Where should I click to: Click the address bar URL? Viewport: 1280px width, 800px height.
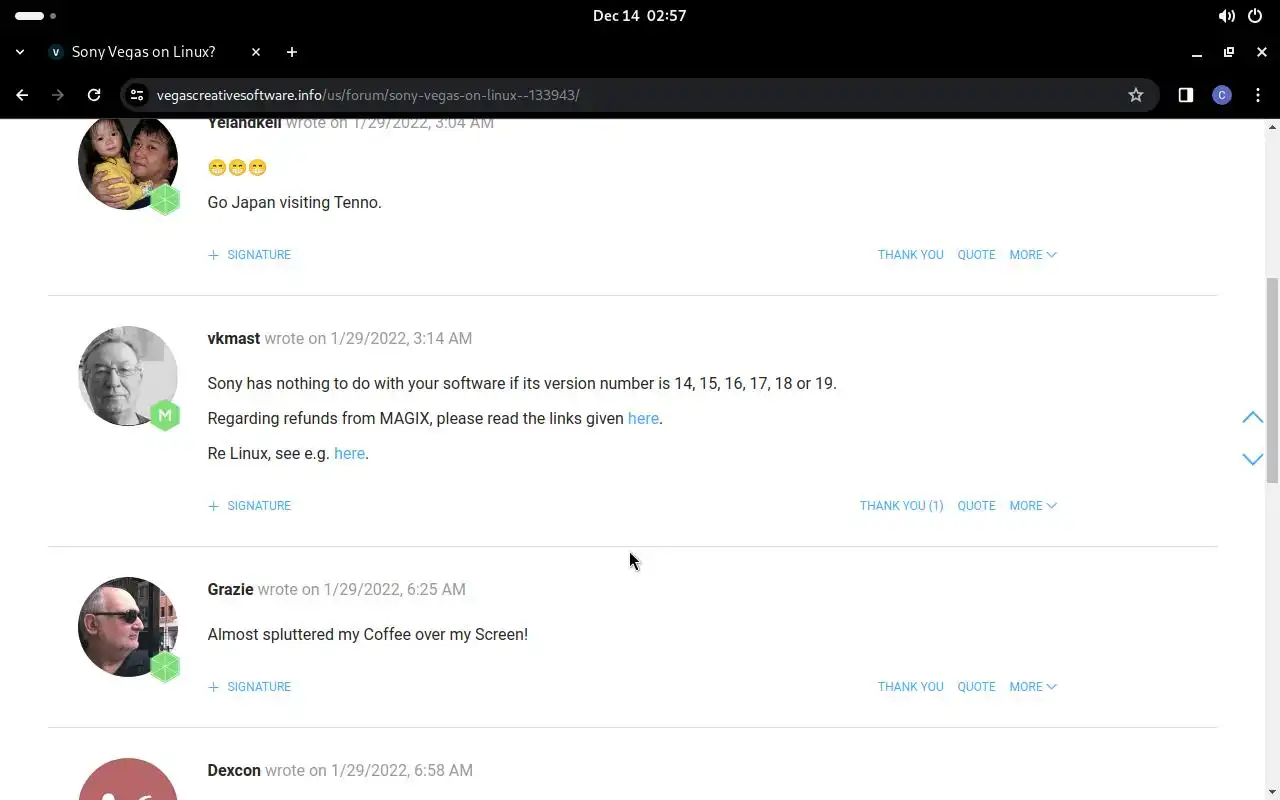[x=368, y=95]
